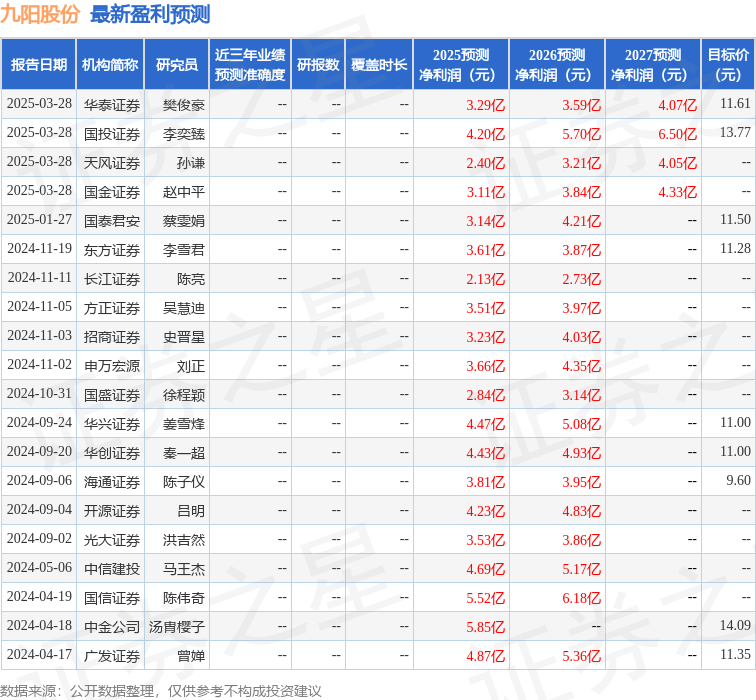Click 2025 forecast 2.40亿 for 天风证券
The width and height of the screenshot is (756, 700).
(x=485, y=163)
